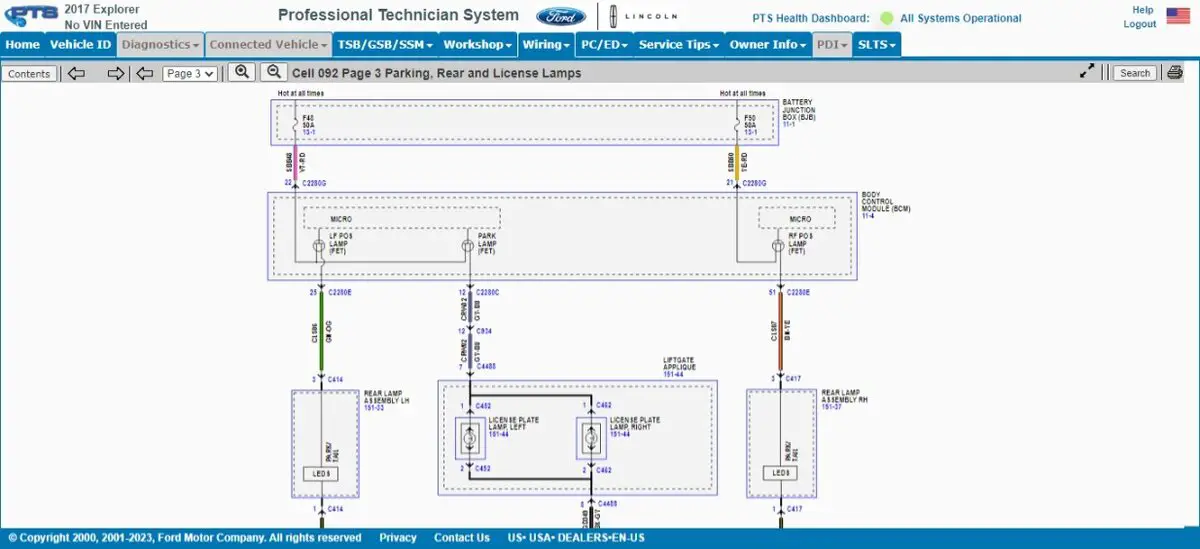Expand diagram to full screen

(1087, 72)
